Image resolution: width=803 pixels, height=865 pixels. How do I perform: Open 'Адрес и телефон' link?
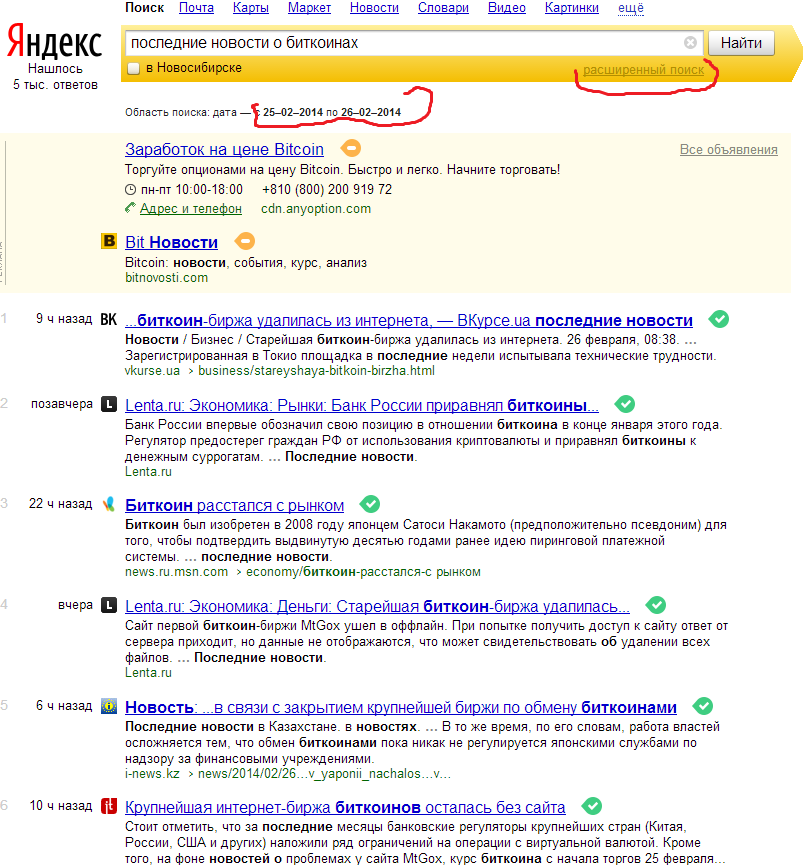[190, 209]
